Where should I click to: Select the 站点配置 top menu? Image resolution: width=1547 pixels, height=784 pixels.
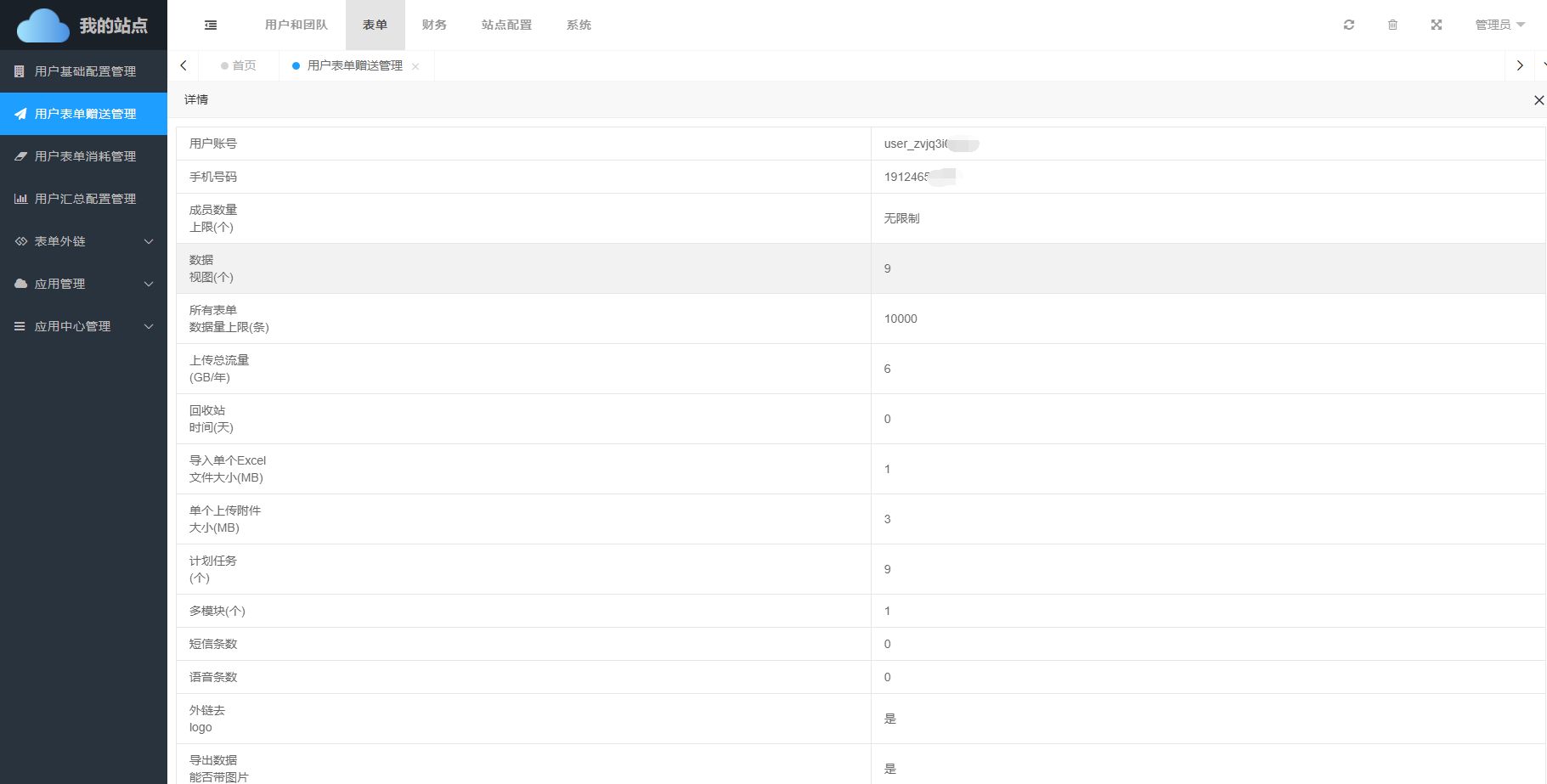506,25
